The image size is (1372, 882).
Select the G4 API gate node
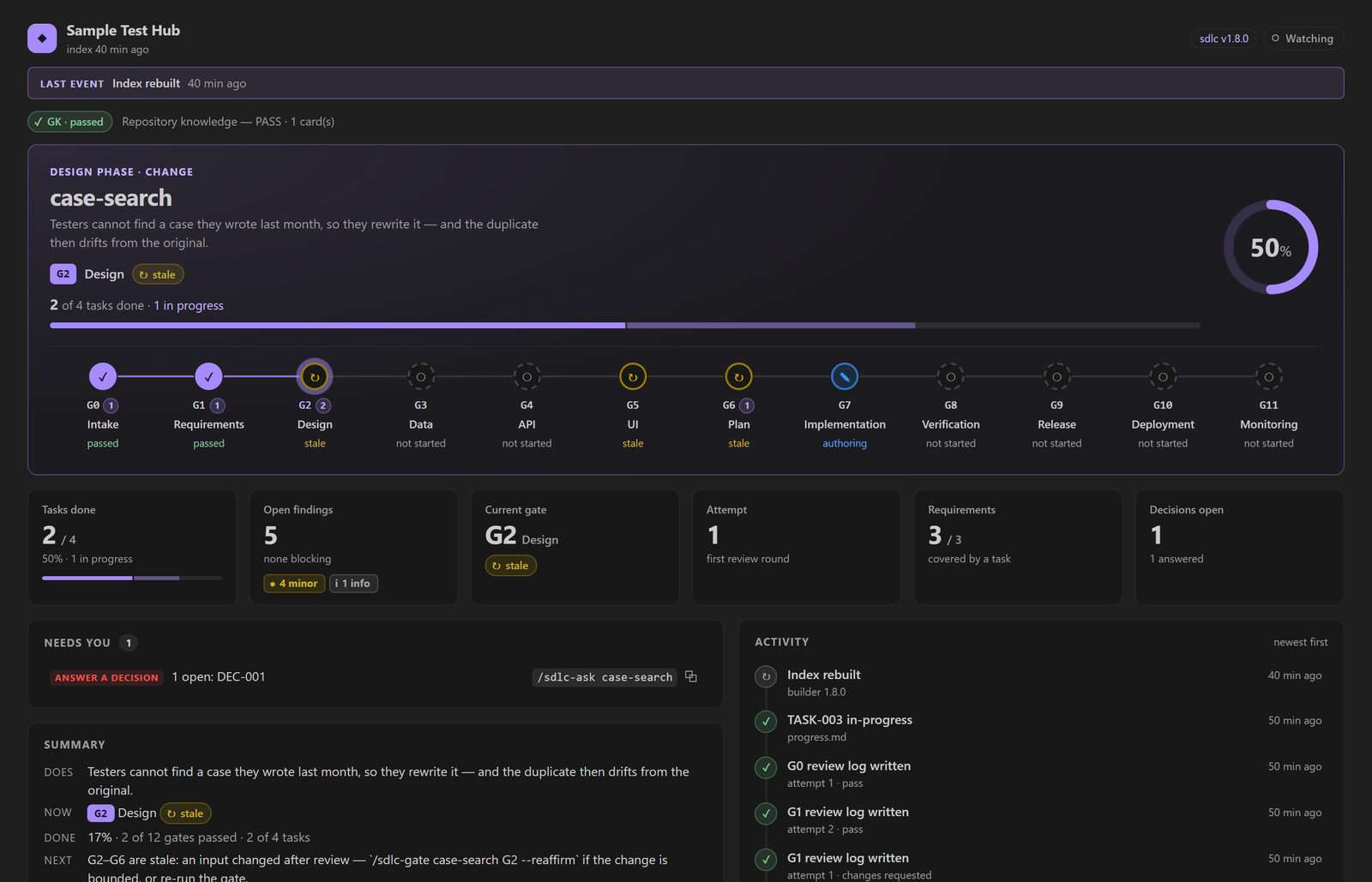(x=527, y=376)
